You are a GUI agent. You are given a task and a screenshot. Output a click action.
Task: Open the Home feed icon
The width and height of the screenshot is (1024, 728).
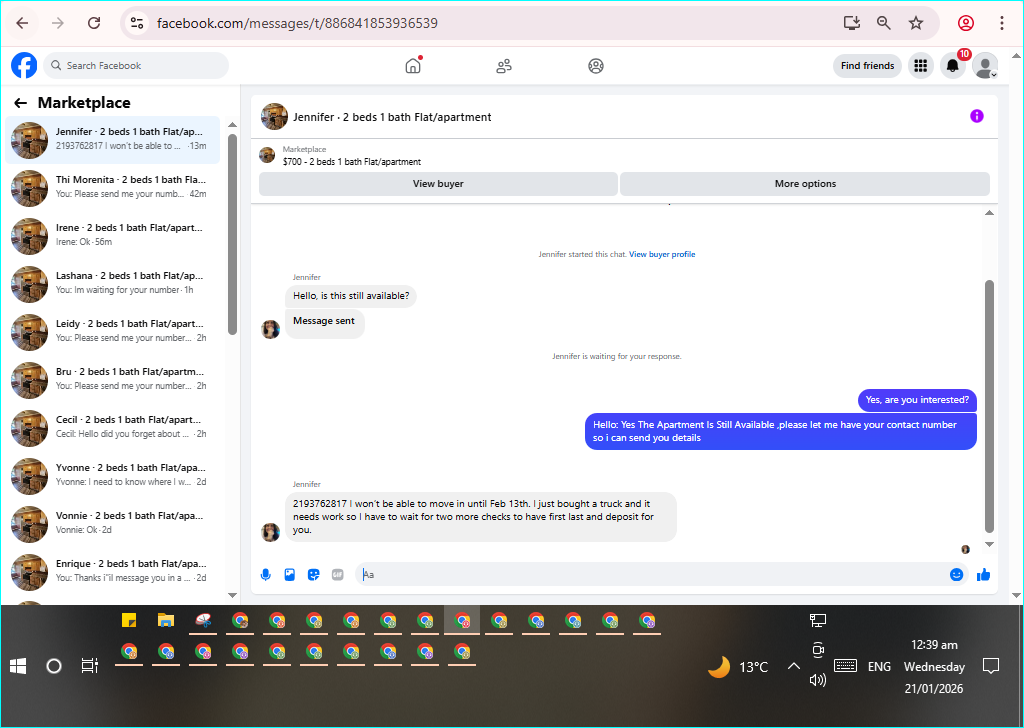click(413, 65)
